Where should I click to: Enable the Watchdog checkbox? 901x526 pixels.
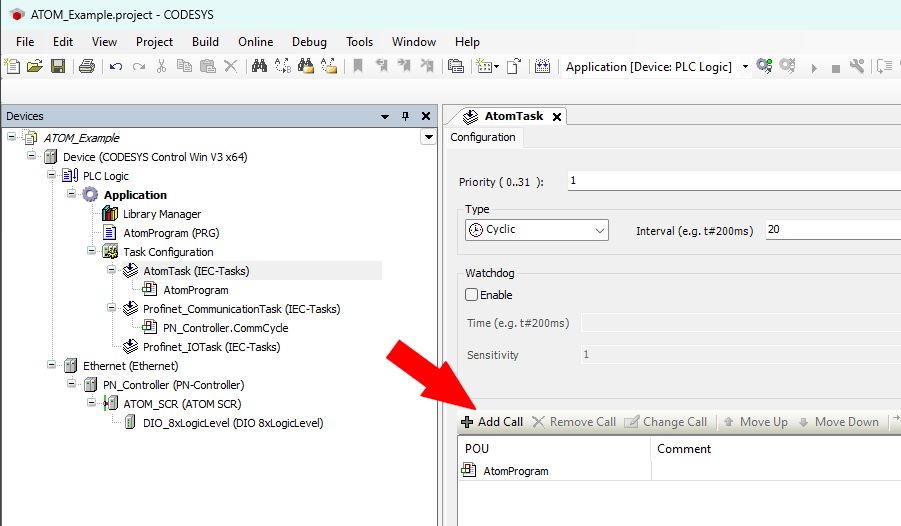tap(471, 295)
